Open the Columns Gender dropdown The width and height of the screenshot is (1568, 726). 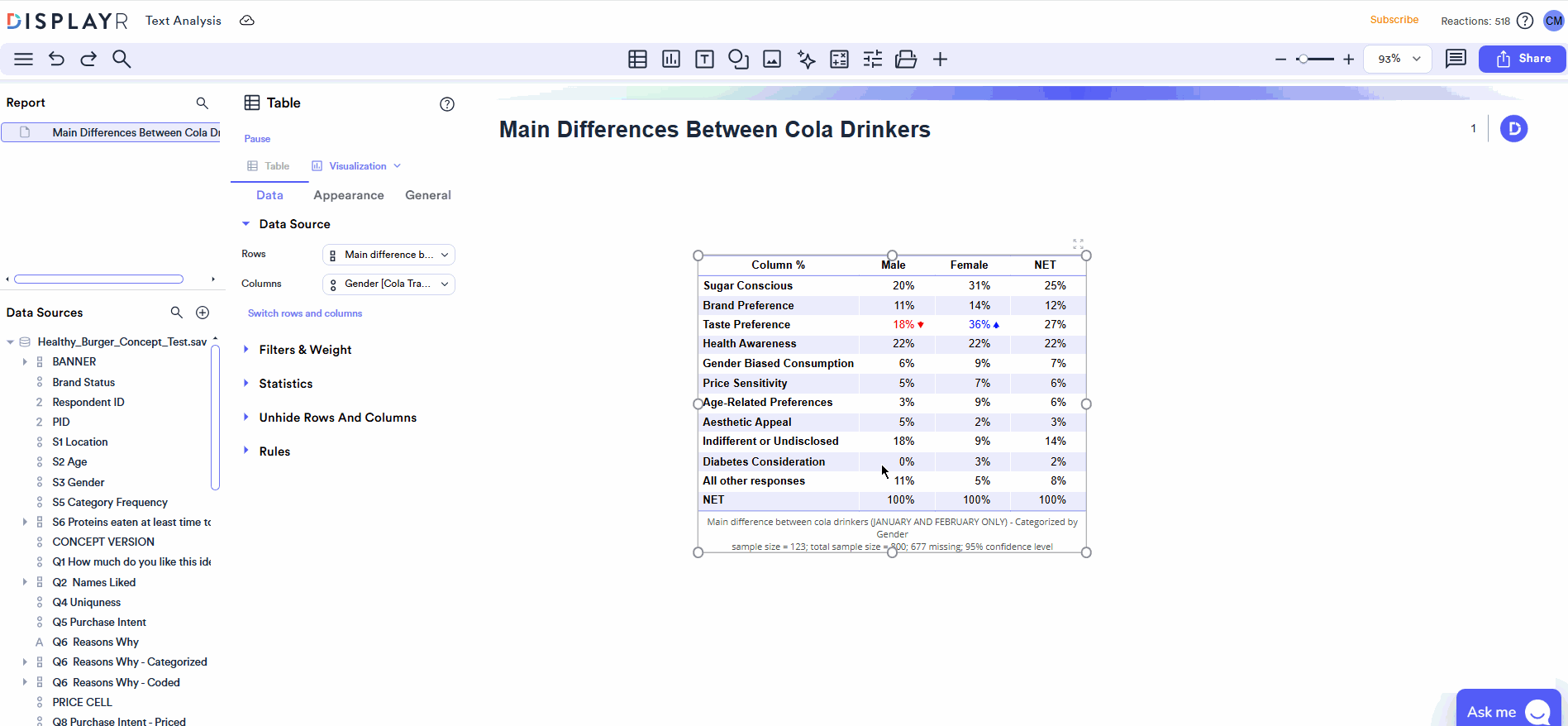(388, 284)
